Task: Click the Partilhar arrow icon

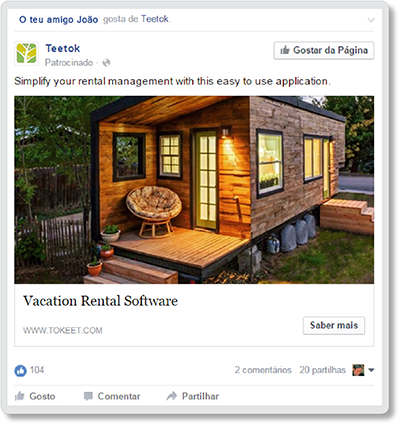Action: pyautogui.click(x=171, y=396)
